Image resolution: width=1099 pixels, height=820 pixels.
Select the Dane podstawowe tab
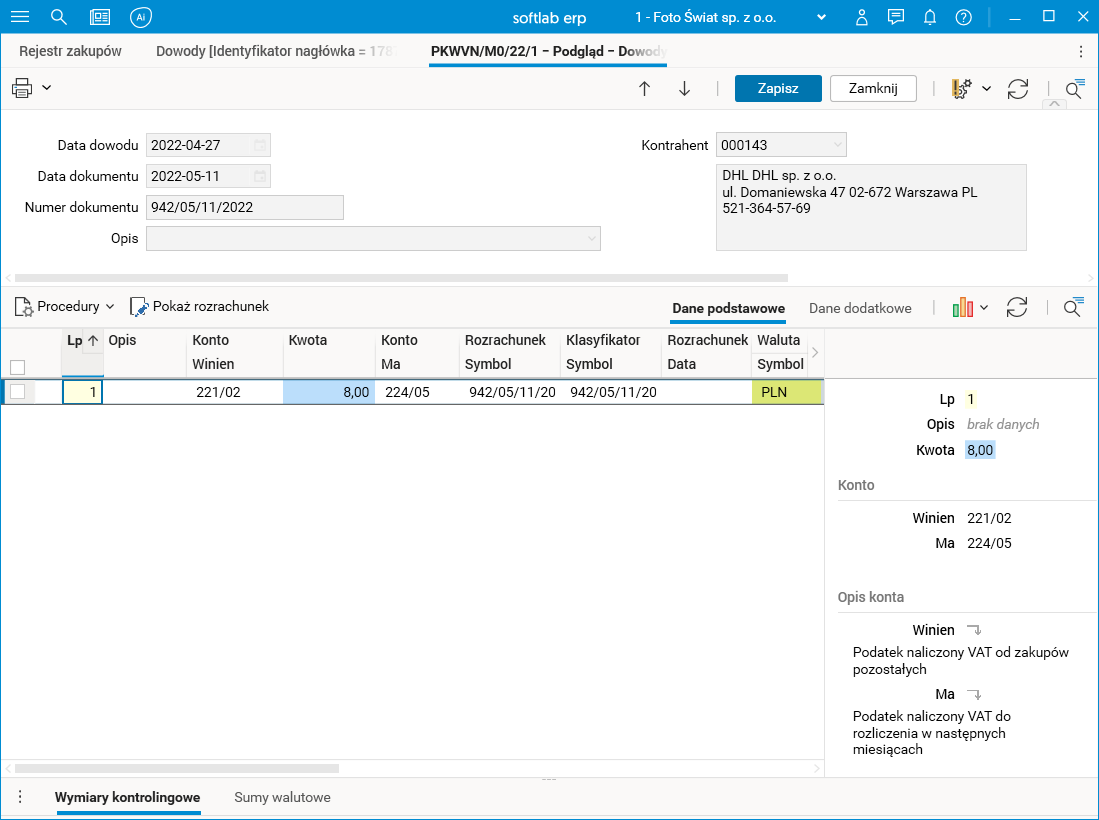728,308
